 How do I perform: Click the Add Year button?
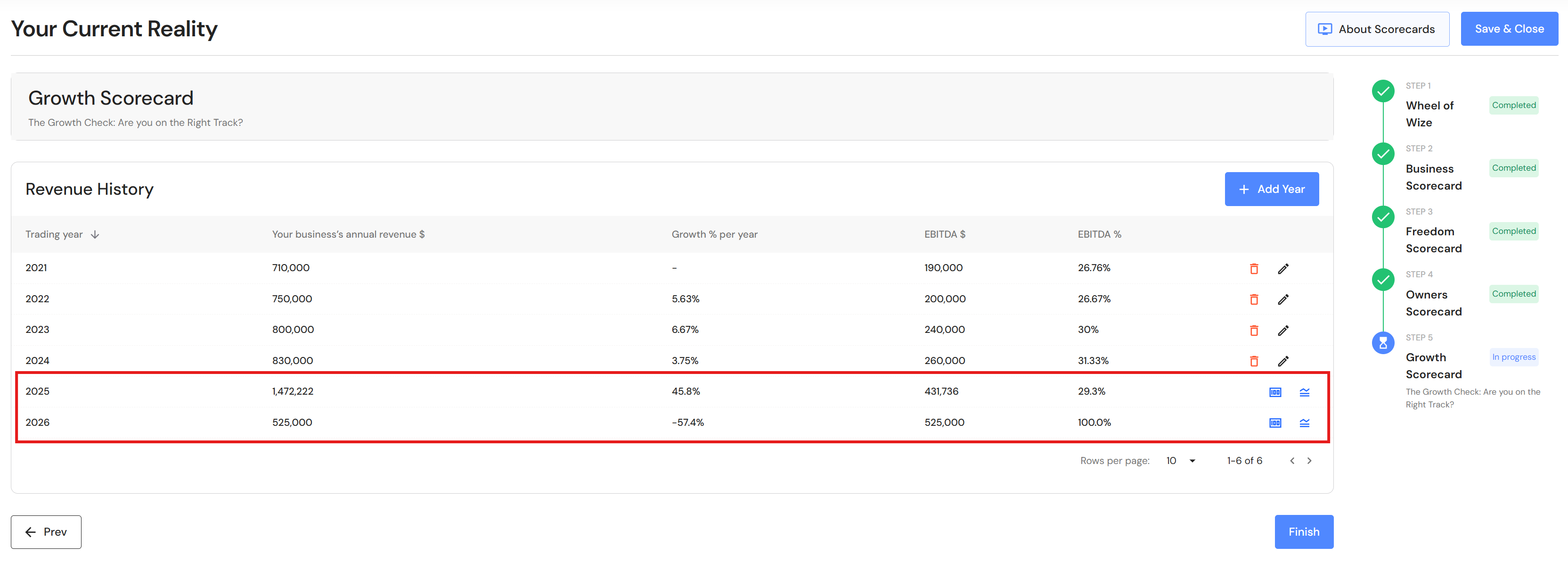tap(1271, 189)
